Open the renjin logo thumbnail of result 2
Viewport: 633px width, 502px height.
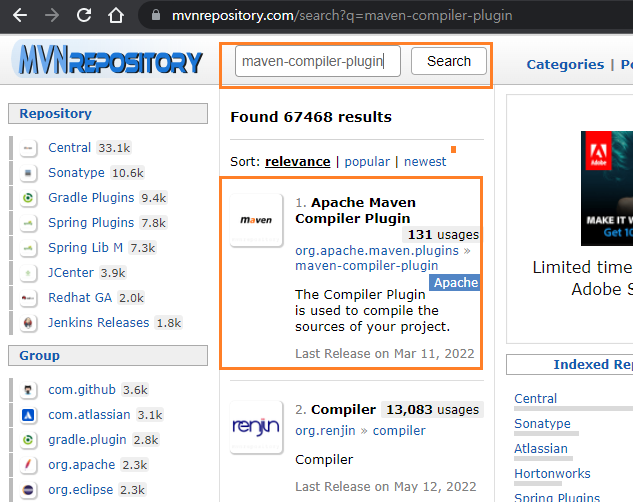[256, 427]
